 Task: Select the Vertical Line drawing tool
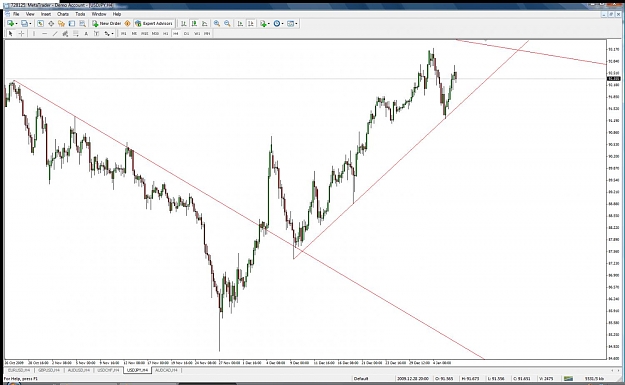[x=34, y=33]
